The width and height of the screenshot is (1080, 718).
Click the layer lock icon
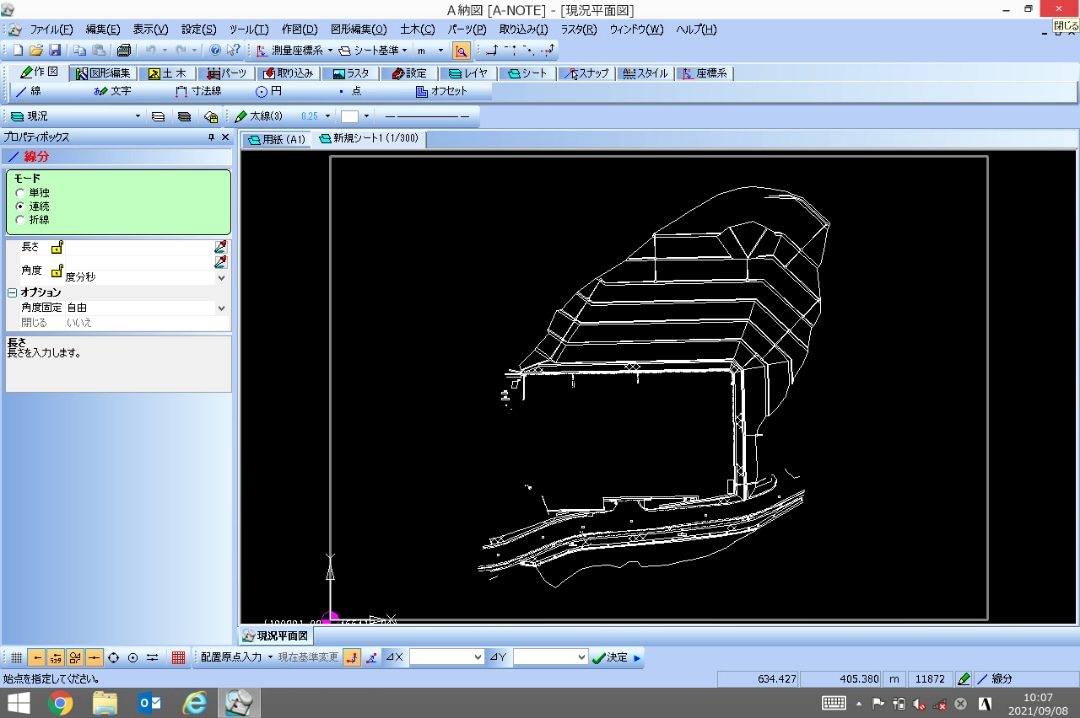(211, 116)
